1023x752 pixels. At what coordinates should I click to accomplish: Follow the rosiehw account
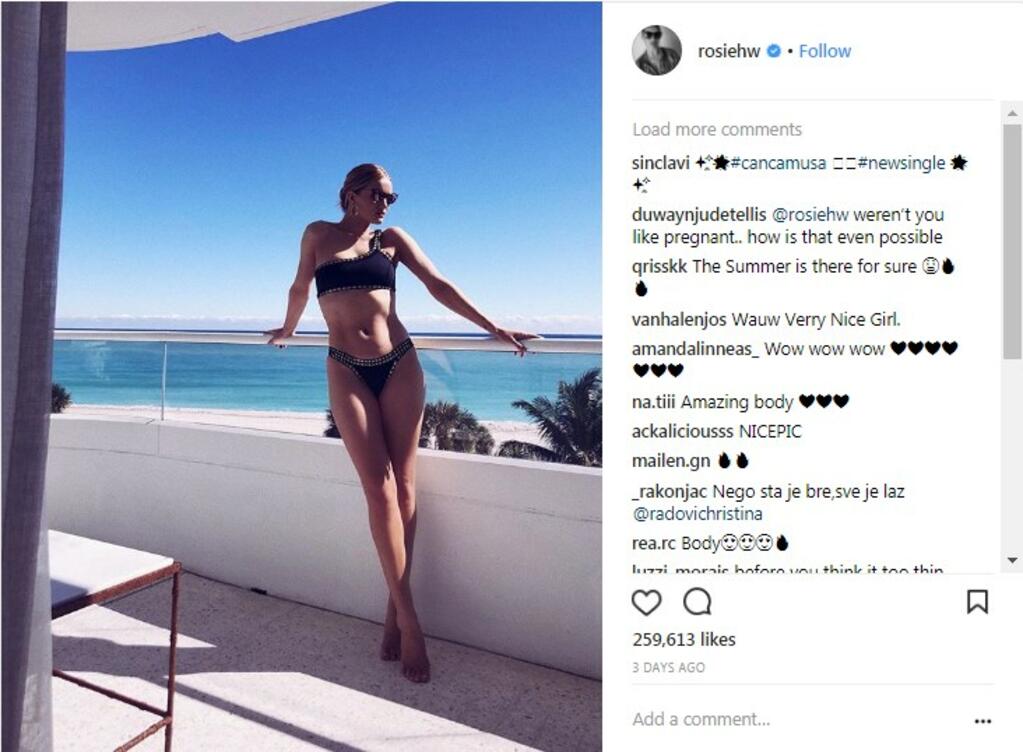click(825, 51)
